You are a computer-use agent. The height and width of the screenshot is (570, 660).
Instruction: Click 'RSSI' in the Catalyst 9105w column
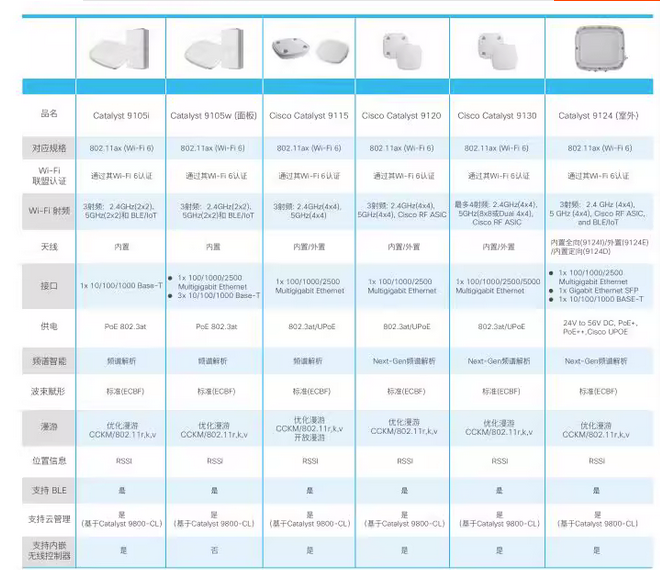(215, 461)
